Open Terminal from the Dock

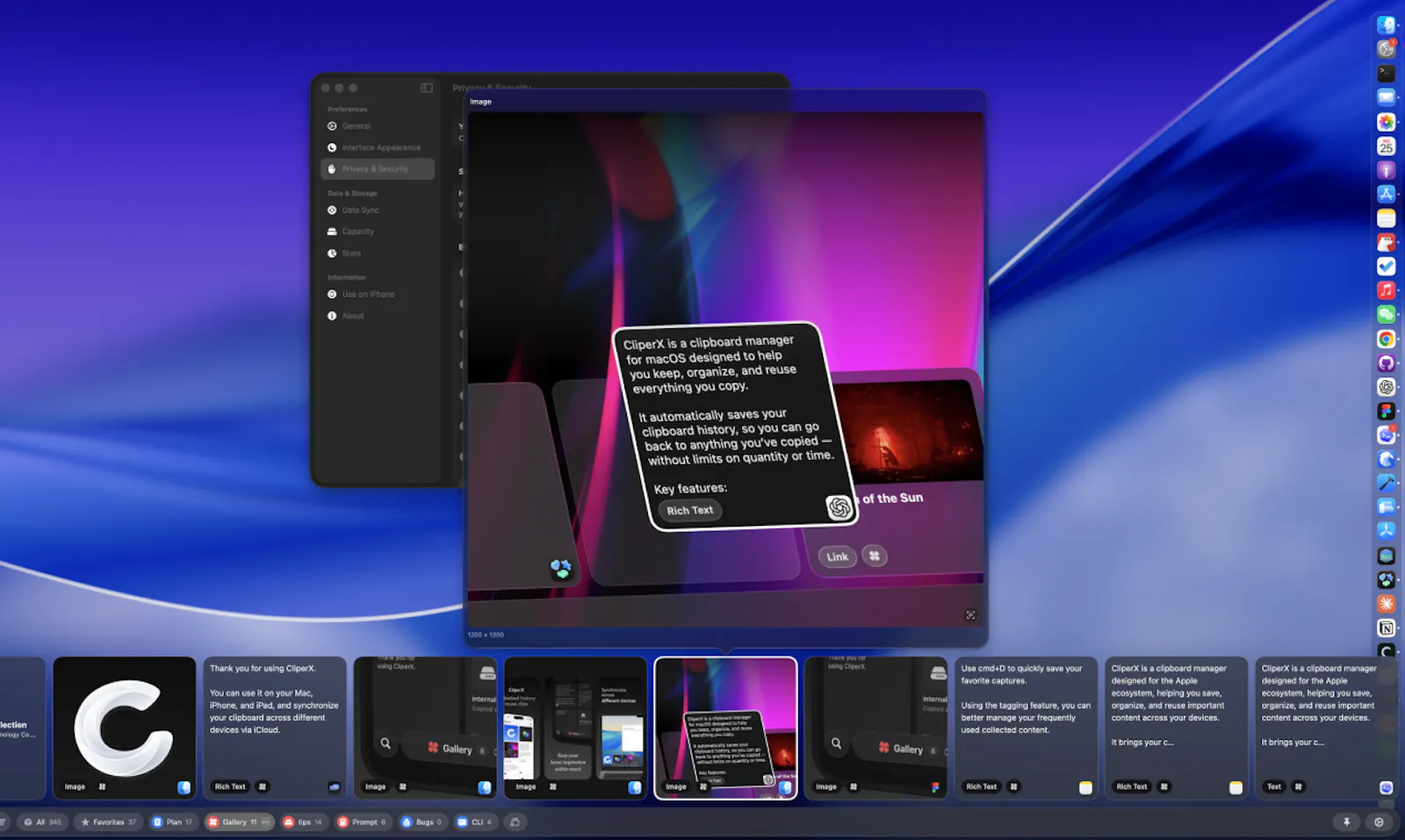(1386, 73)
